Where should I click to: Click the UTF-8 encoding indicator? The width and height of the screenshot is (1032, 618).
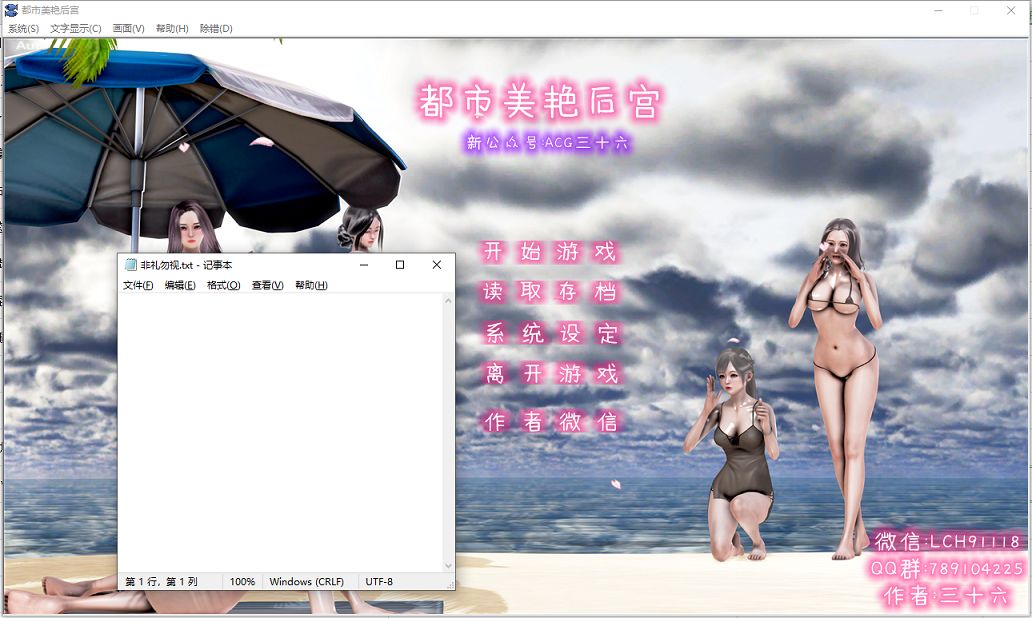[x=379, y=581]
